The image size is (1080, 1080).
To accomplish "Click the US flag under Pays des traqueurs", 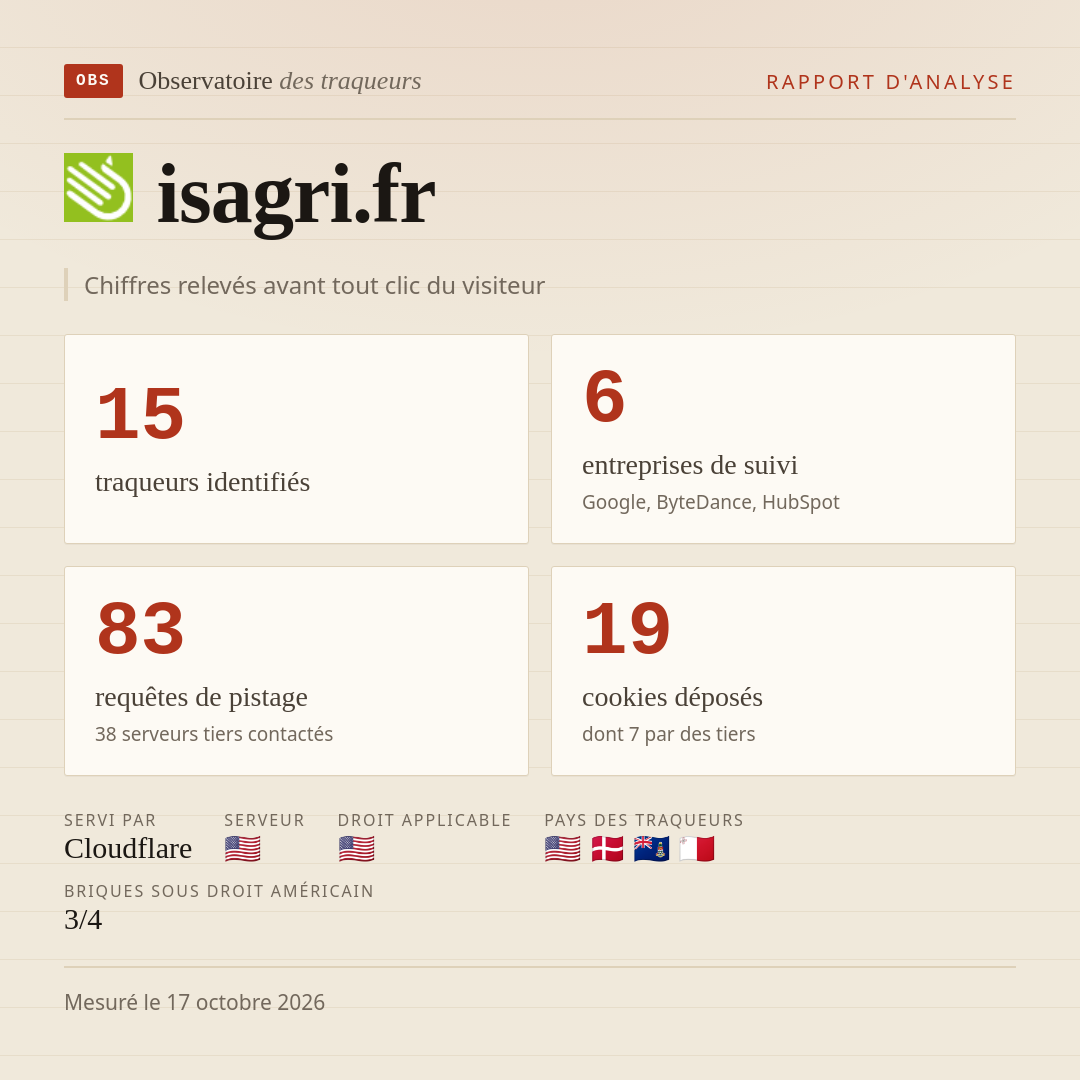I will [x=563, y=849].
